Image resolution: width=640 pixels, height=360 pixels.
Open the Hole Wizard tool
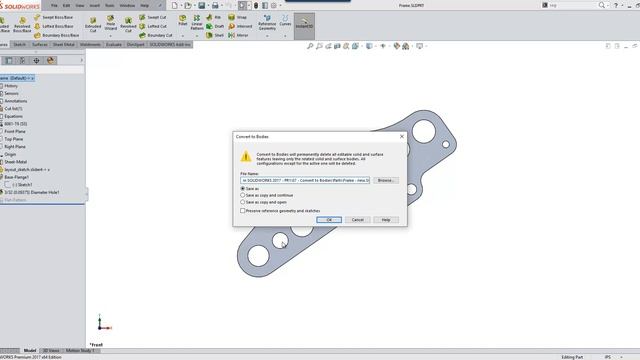[x=111, y=23]
